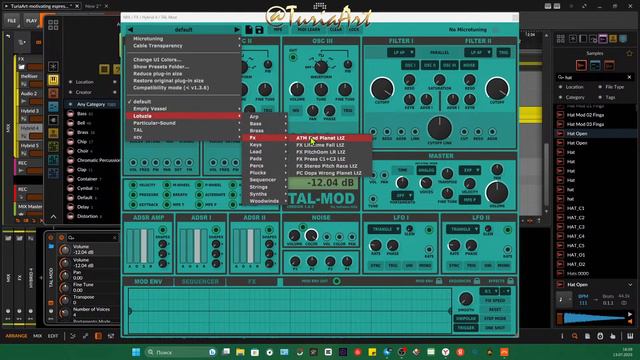Click the magnifier icon in bottom-right toolbar
The image size is (640, 360).
point(575,336)
